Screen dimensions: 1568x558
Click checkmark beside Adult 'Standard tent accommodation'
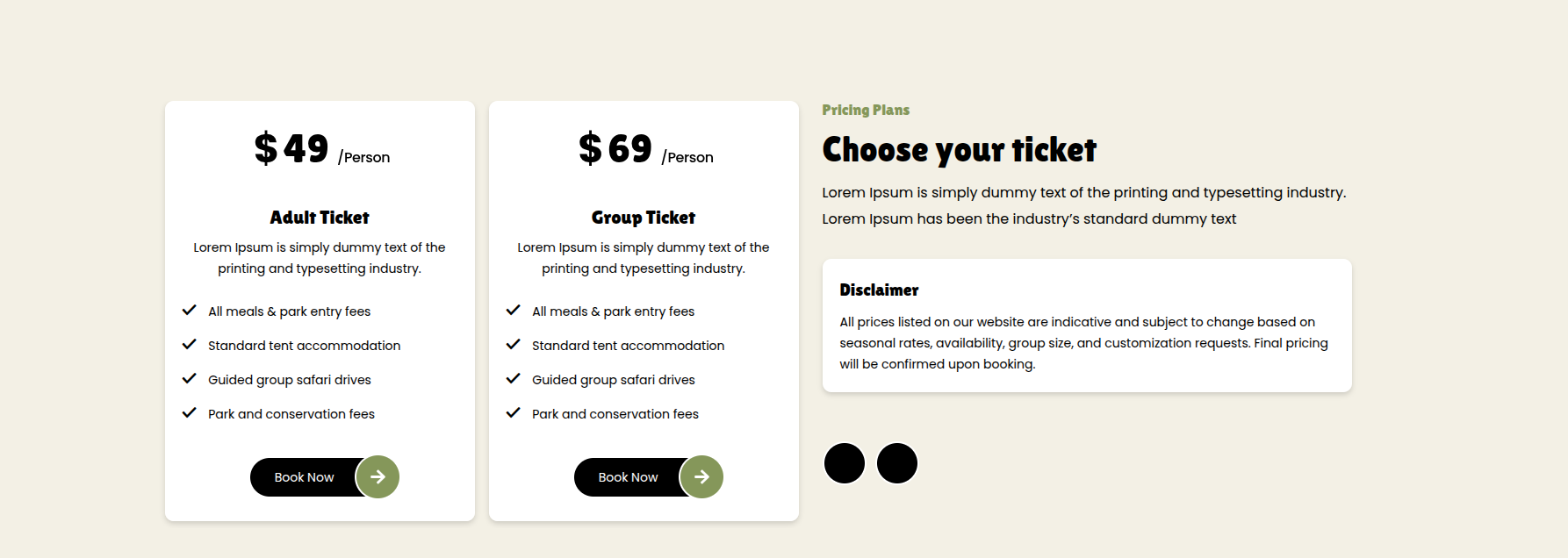(x=189, y=345)
